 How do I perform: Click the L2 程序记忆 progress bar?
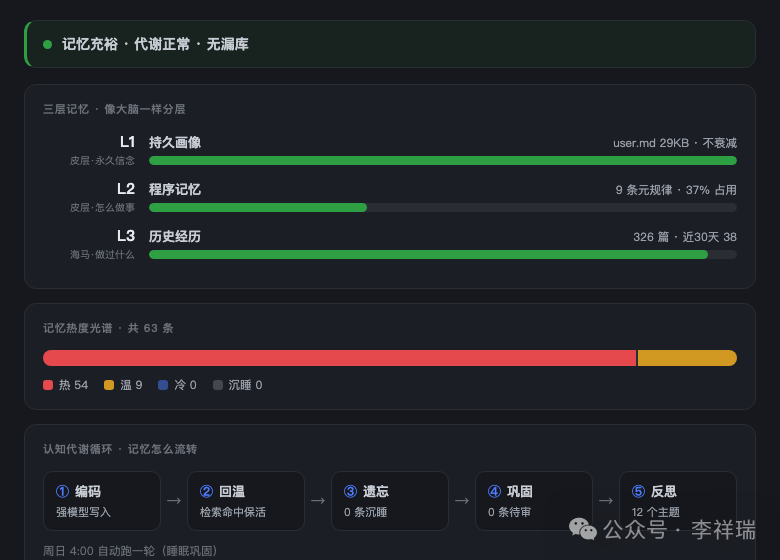443,207
